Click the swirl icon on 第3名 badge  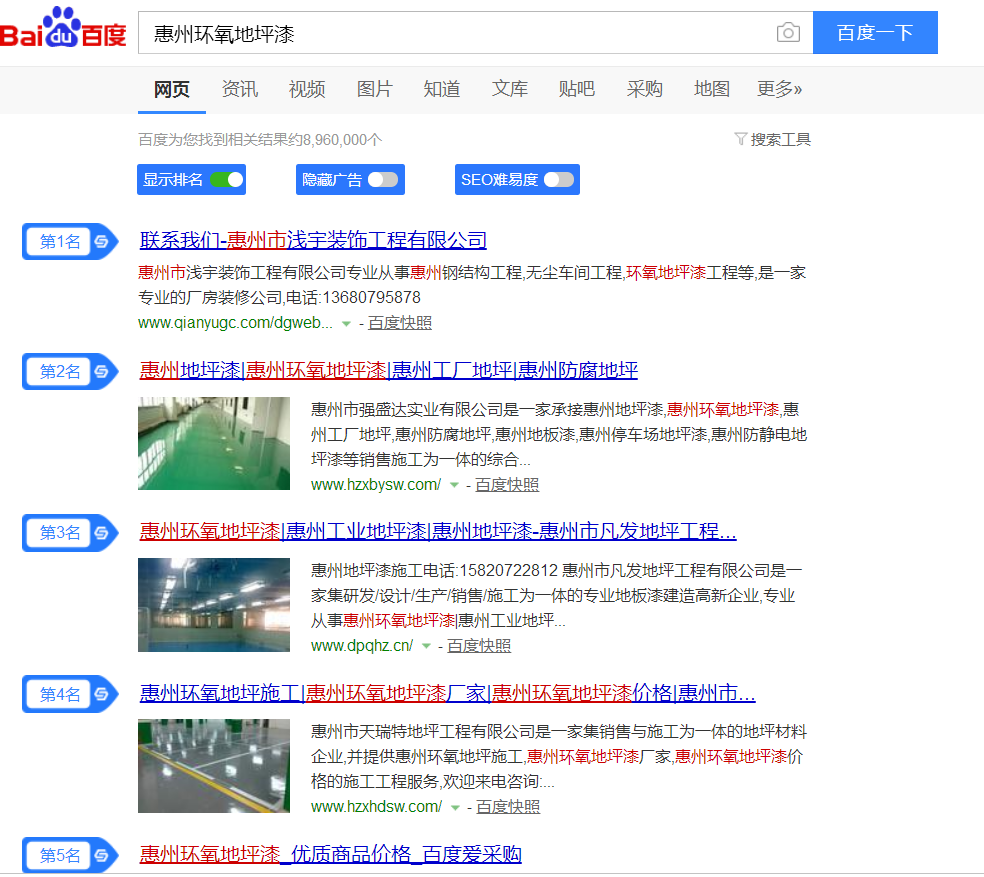102,533
